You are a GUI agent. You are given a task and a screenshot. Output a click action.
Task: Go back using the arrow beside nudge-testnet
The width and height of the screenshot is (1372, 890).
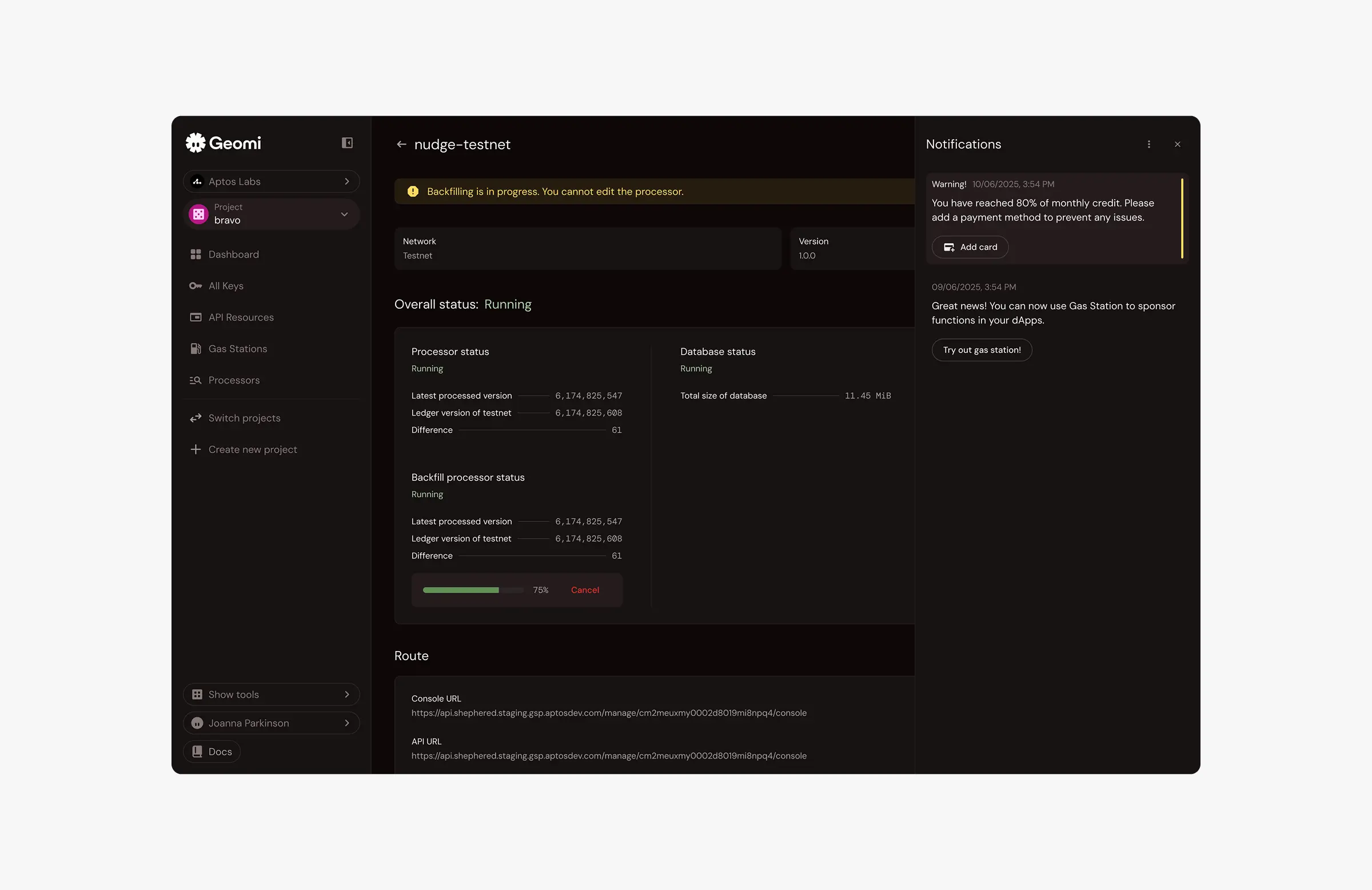click(x=401, y=144)
